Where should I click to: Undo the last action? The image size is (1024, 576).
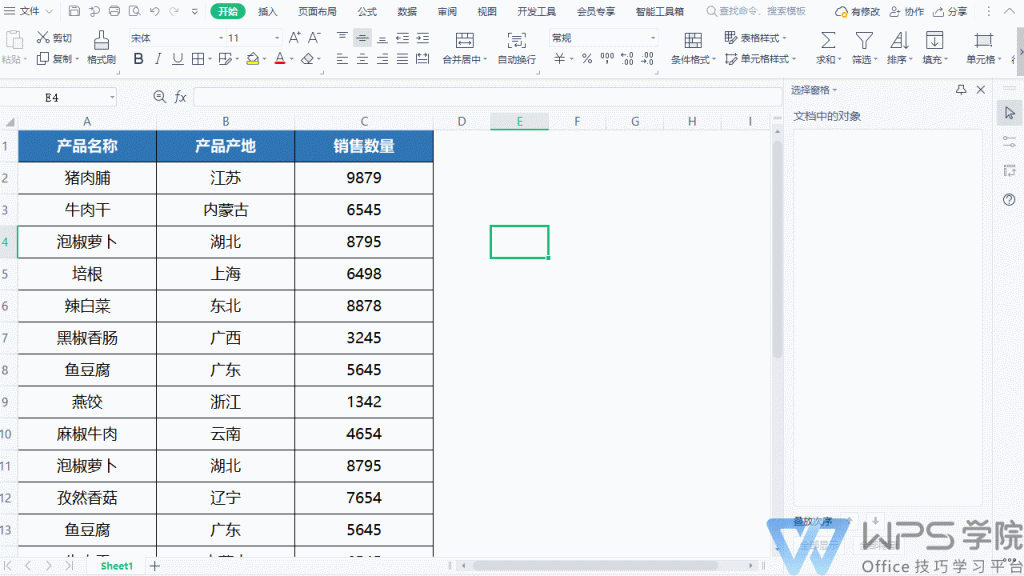pos(155,11)
